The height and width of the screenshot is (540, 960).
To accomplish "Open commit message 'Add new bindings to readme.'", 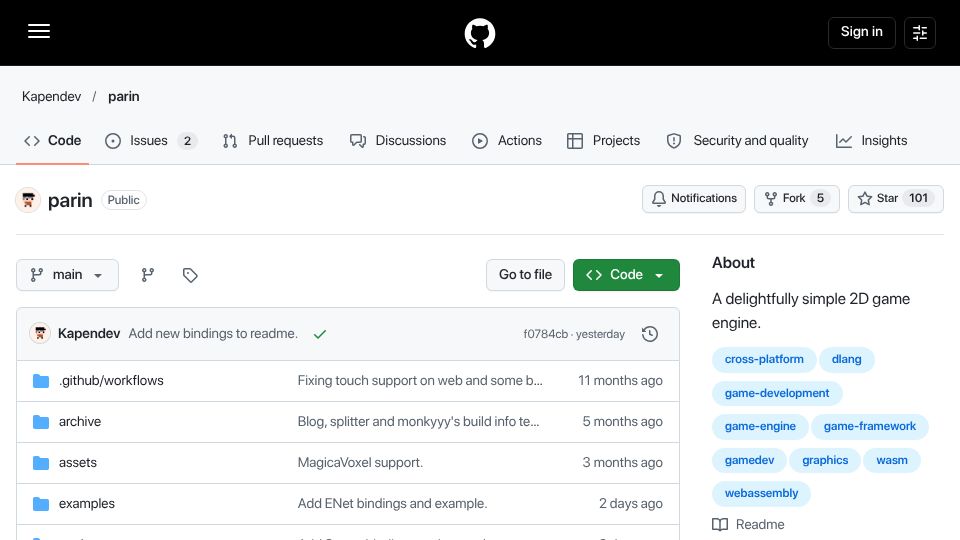I will (x=213, y=334).
